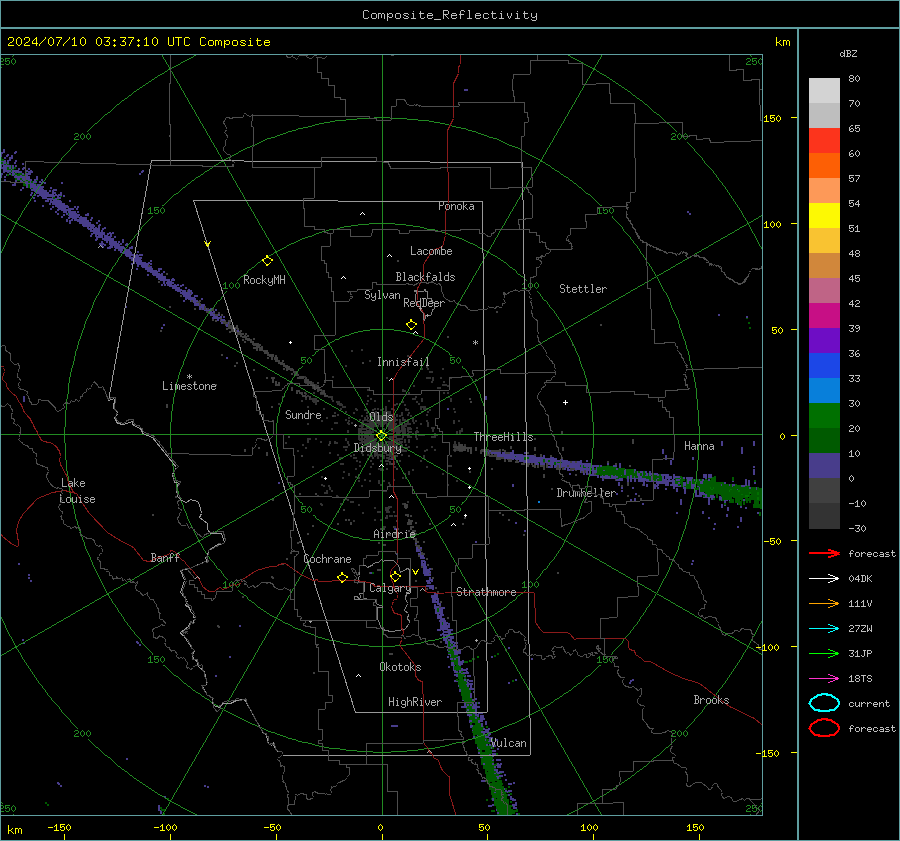This screenshot has width=900, height=841.
Task: Click the Blackfalds city label
Action: coord(425,277)
